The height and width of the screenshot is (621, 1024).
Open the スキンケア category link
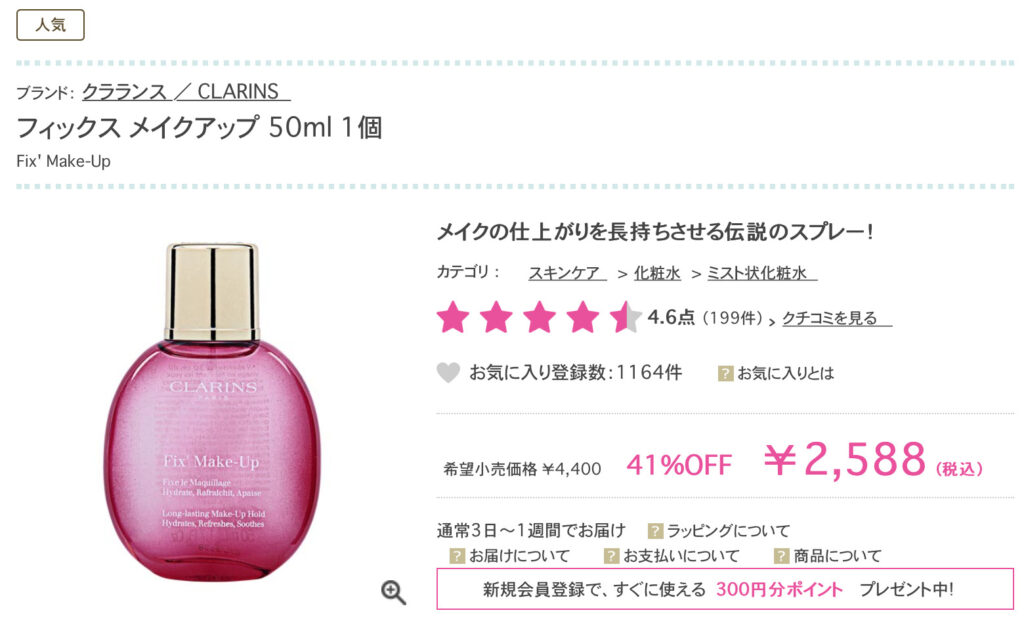[568, 273]
